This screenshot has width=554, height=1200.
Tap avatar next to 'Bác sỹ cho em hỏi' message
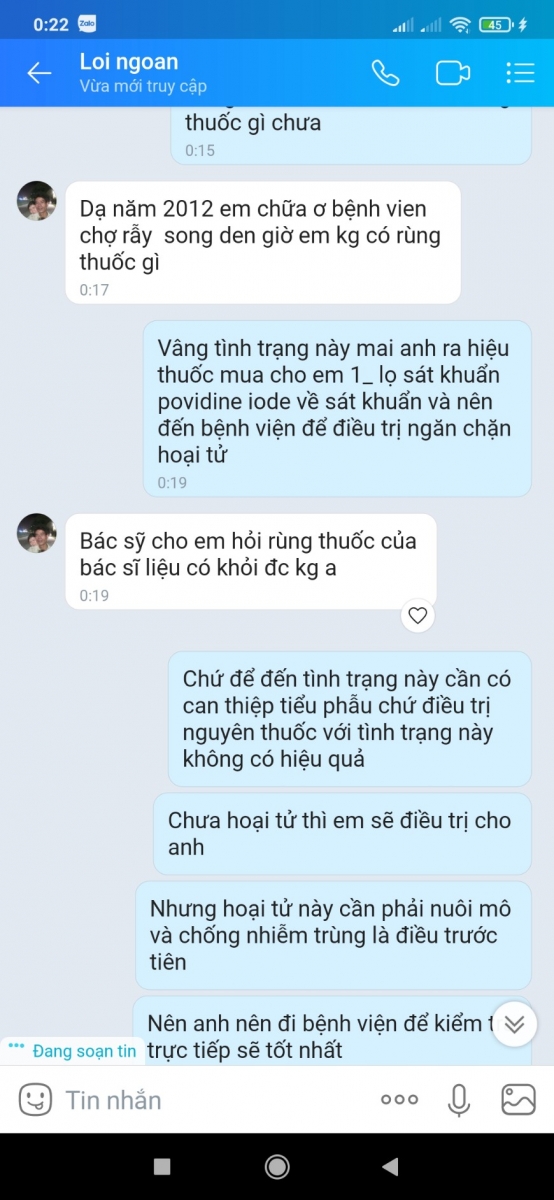pos(37,533)
